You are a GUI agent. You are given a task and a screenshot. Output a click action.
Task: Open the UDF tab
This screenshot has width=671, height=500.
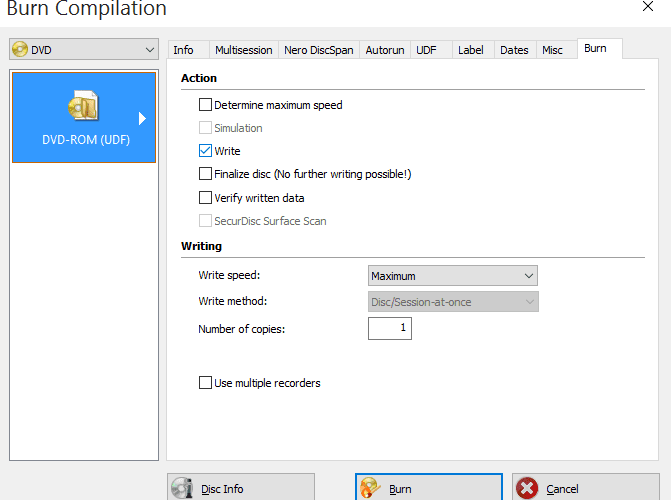431,50
